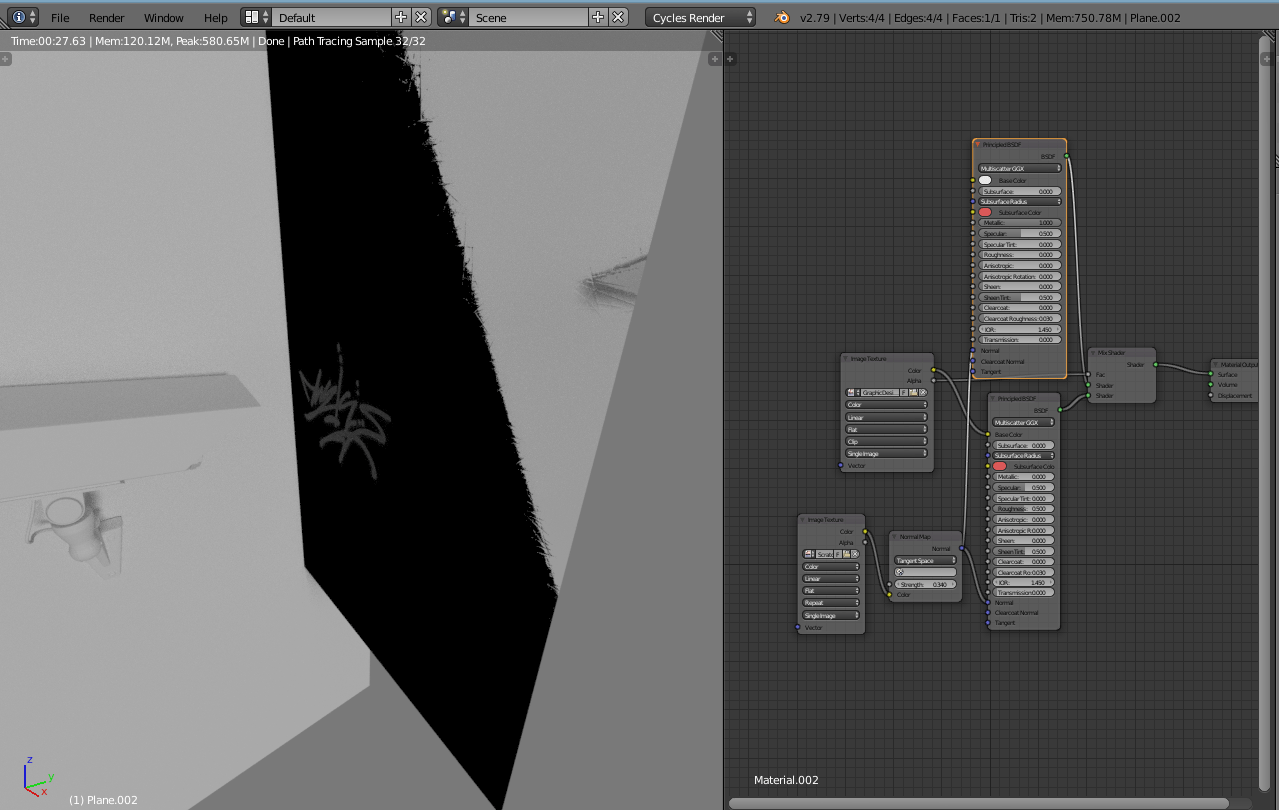
Task: Click the UV map field in Normal Map node
Action: tap(925, 572)
